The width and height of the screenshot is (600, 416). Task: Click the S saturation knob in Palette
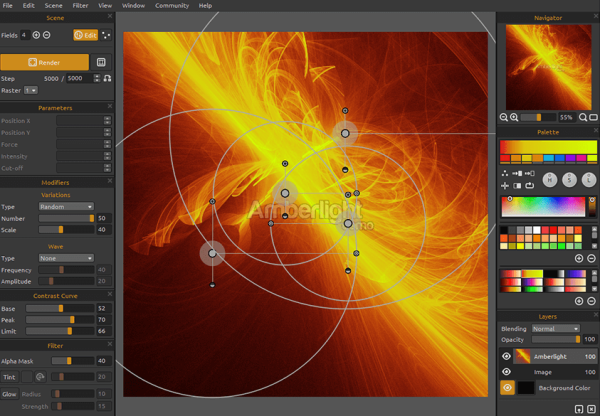[569, 179]
